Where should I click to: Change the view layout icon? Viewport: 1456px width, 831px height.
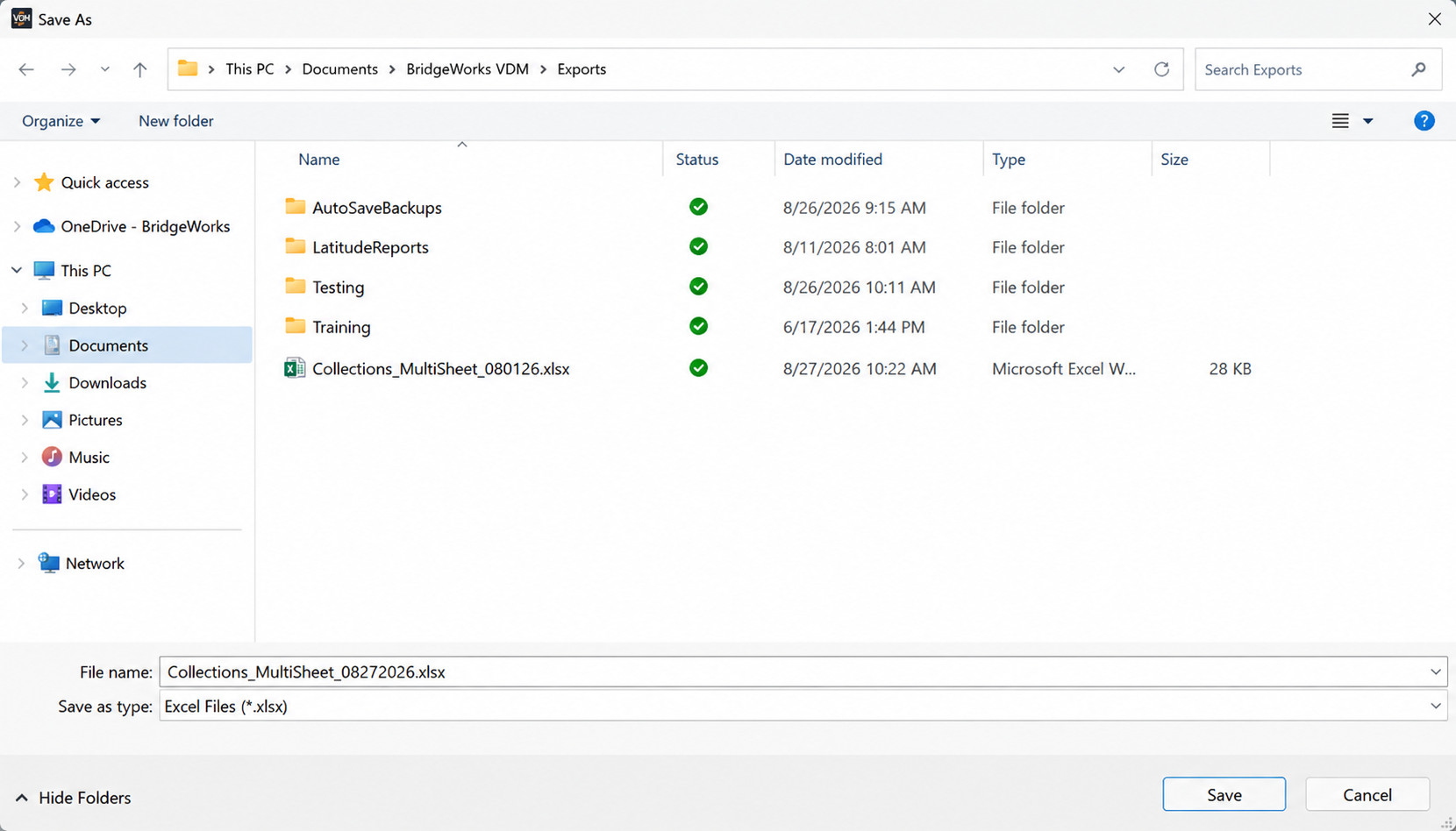pos(1340,121)
